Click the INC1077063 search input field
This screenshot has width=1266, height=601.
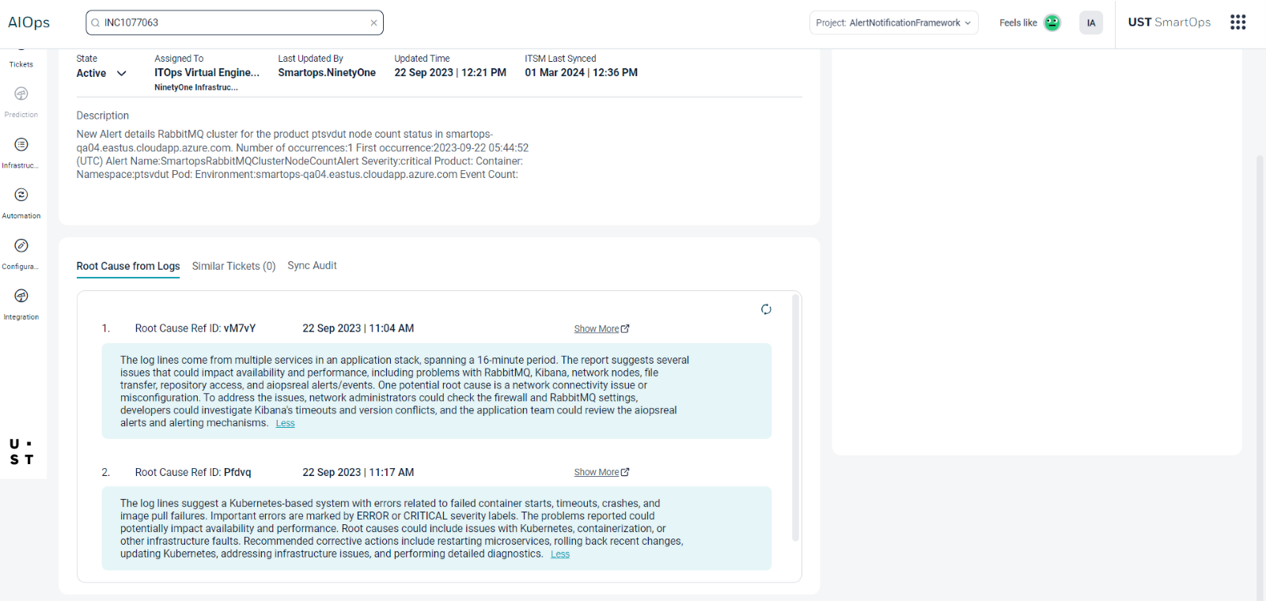click(230, 22)
